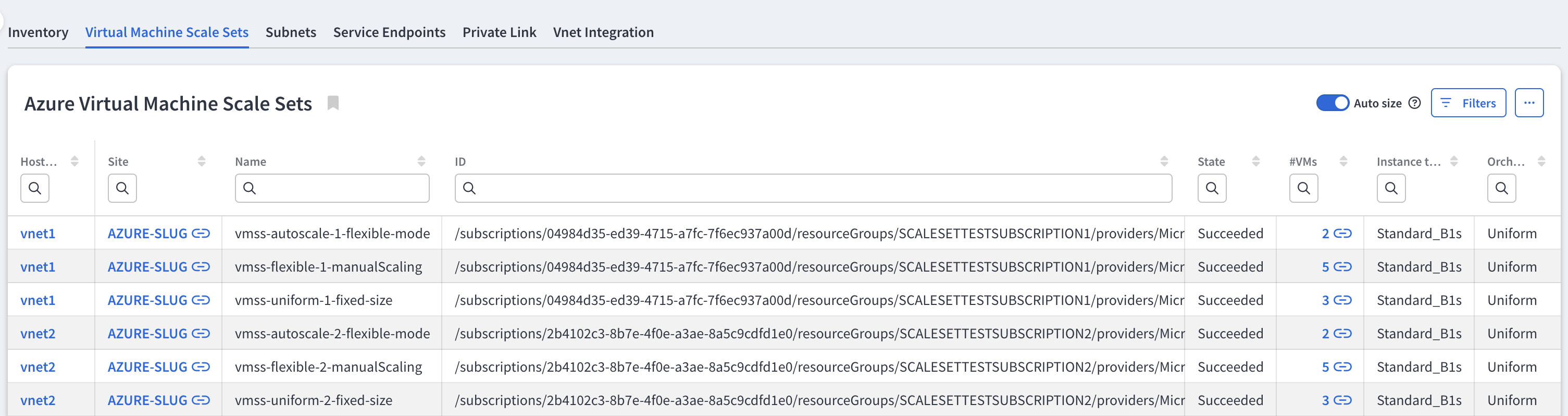Click the search icon under #VMs column
The height and width of the screenshot is (416, 1568).
pos(1303,188)
